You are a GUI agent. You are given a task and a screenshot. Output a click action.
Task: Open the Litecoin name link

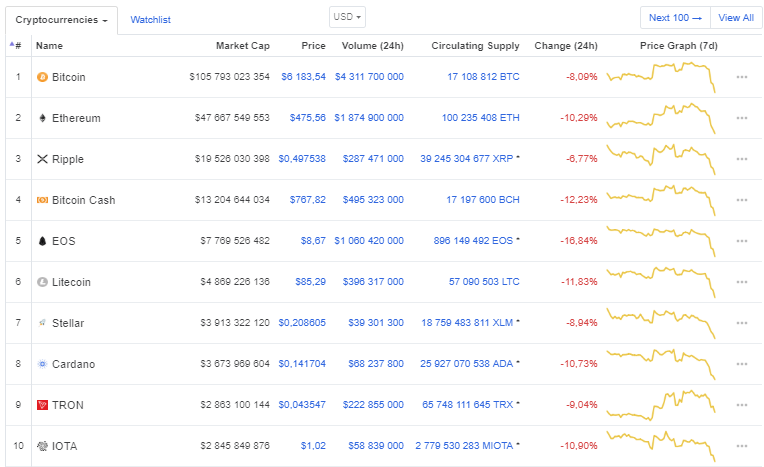click(x=71, y=282)
